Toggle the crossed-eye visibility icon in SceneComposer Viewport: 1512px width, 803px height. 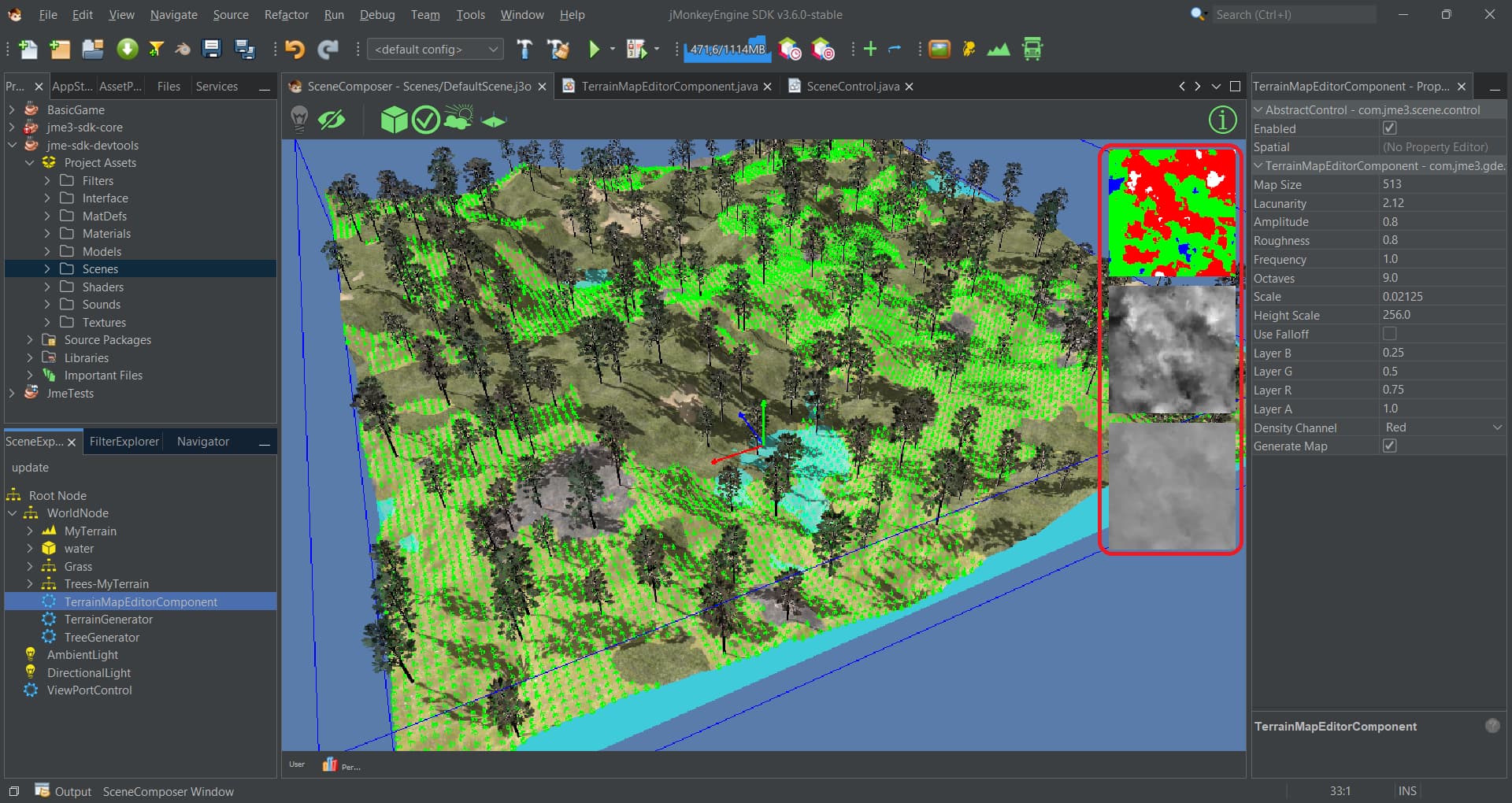(x=332, y=120)
